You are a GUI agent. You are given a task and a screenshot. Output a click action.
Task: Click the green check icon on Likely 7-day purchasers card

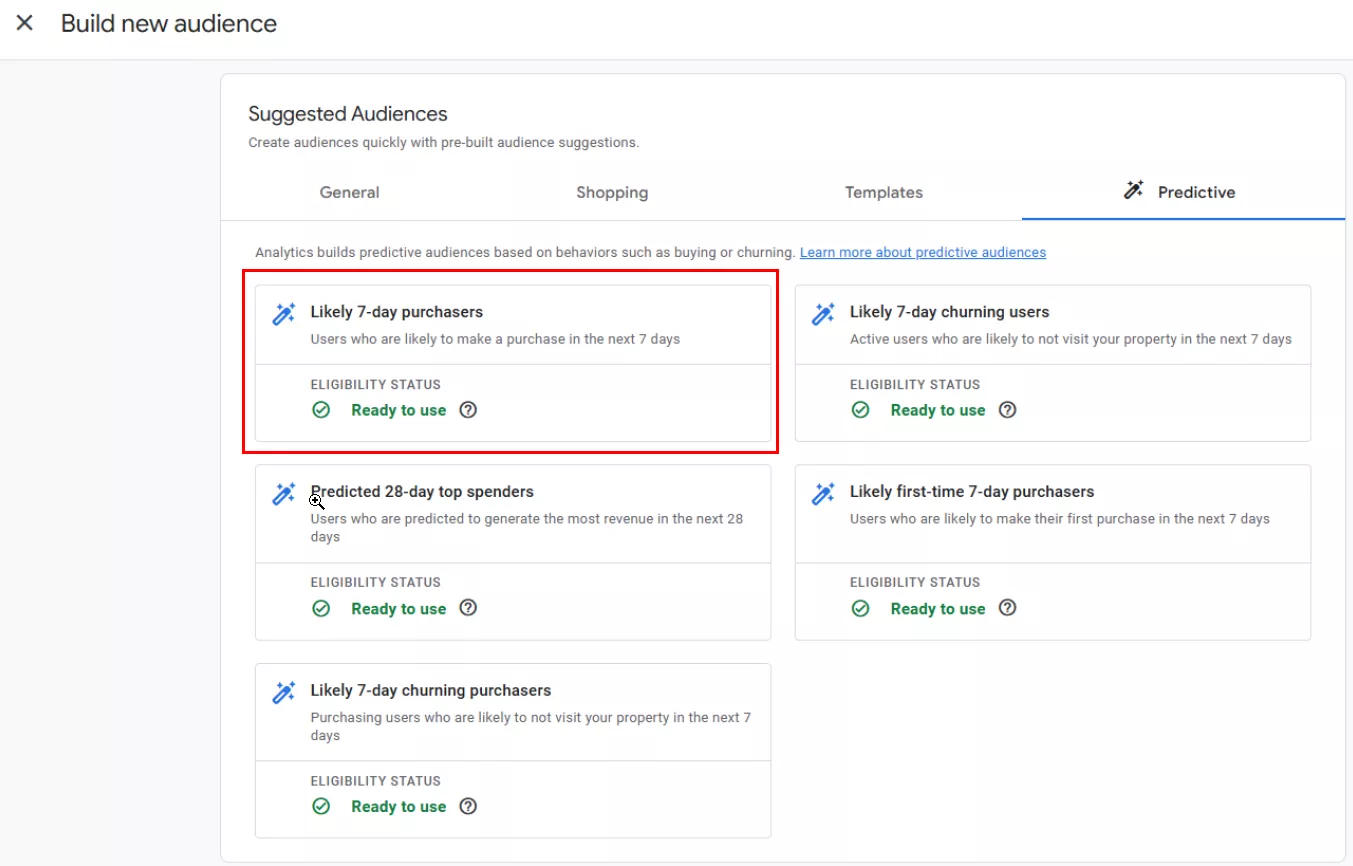(321, 410)
